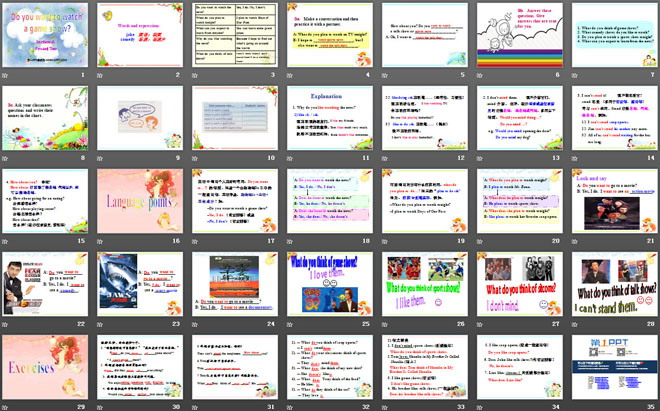The height and width of the screenshot is (411, 660).
Task: Open the 'Exercises' slide thumbnail
Action: pyautogui.click(x=43, y=367)
